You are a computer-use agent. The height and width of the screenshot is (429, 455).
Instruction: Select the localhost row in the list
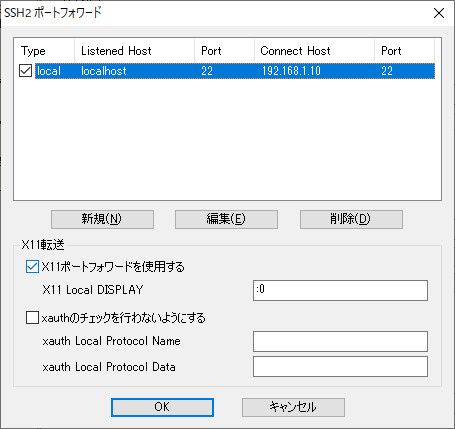point(235,71)
